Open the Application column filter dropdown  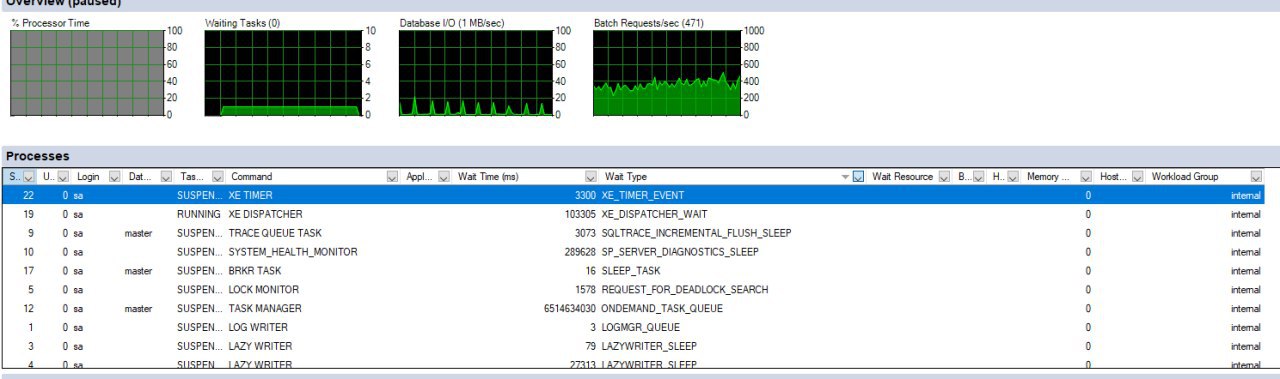[x=444, y=177]
